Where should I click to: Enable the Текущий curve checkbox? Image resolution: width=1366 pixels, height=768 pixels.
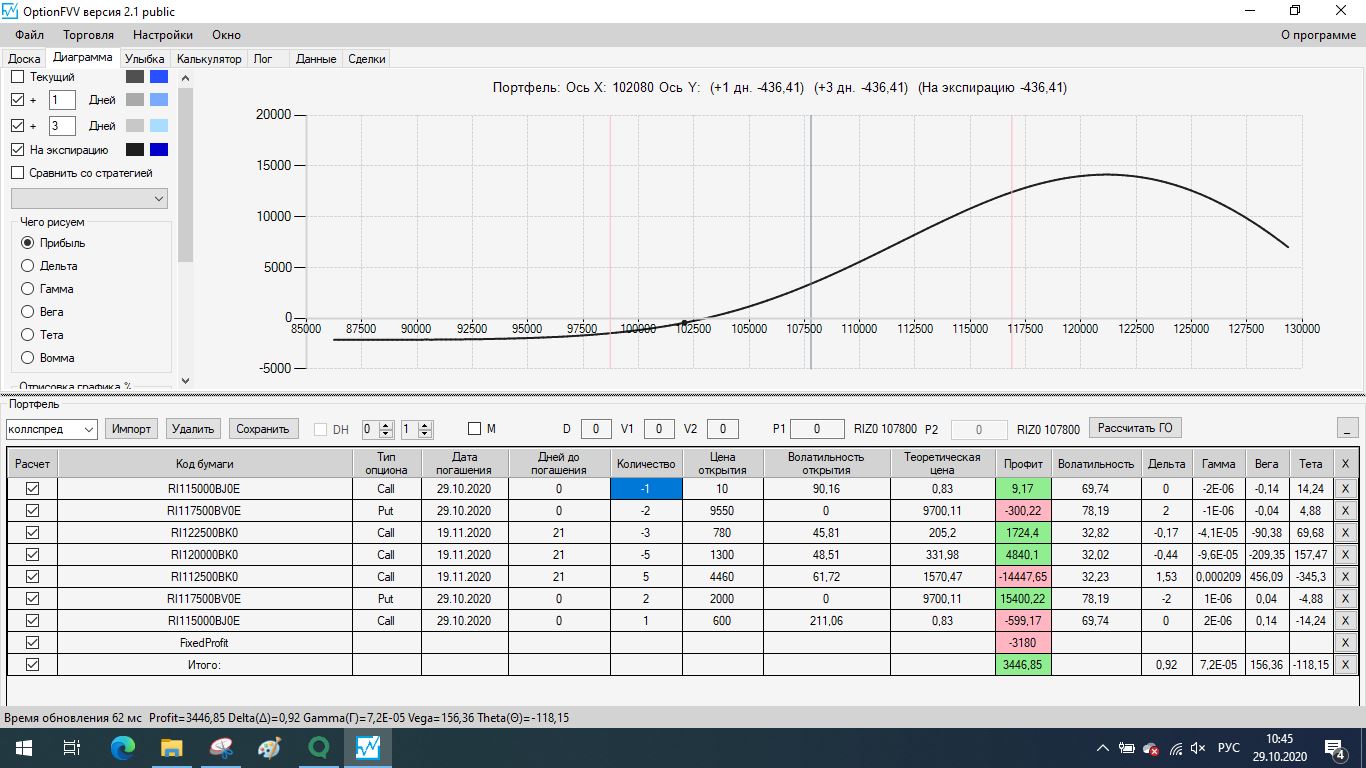click(x=17, y=77)
